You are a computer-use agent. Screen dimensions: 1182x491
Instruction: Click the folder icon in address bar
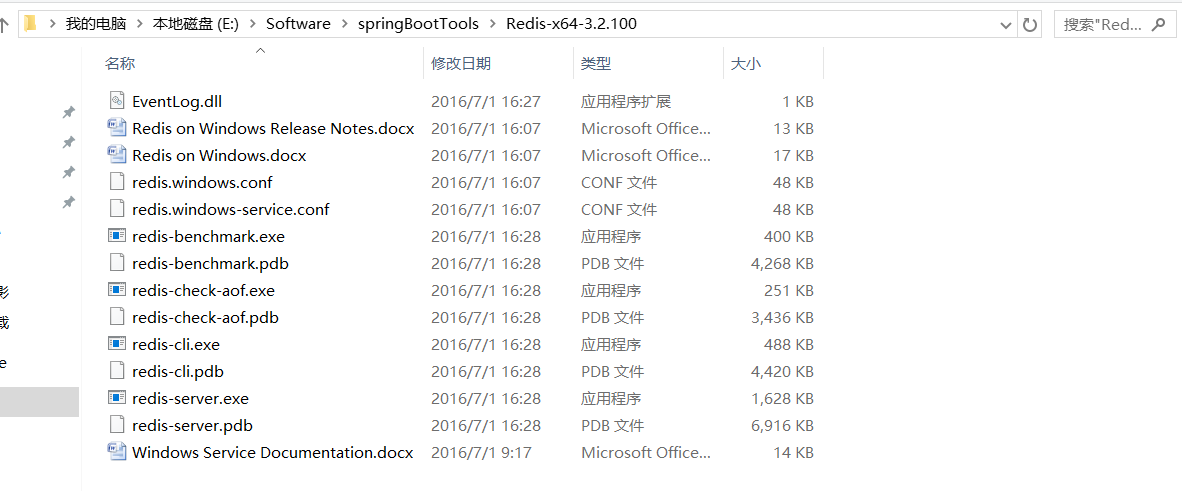coord(30,23)
